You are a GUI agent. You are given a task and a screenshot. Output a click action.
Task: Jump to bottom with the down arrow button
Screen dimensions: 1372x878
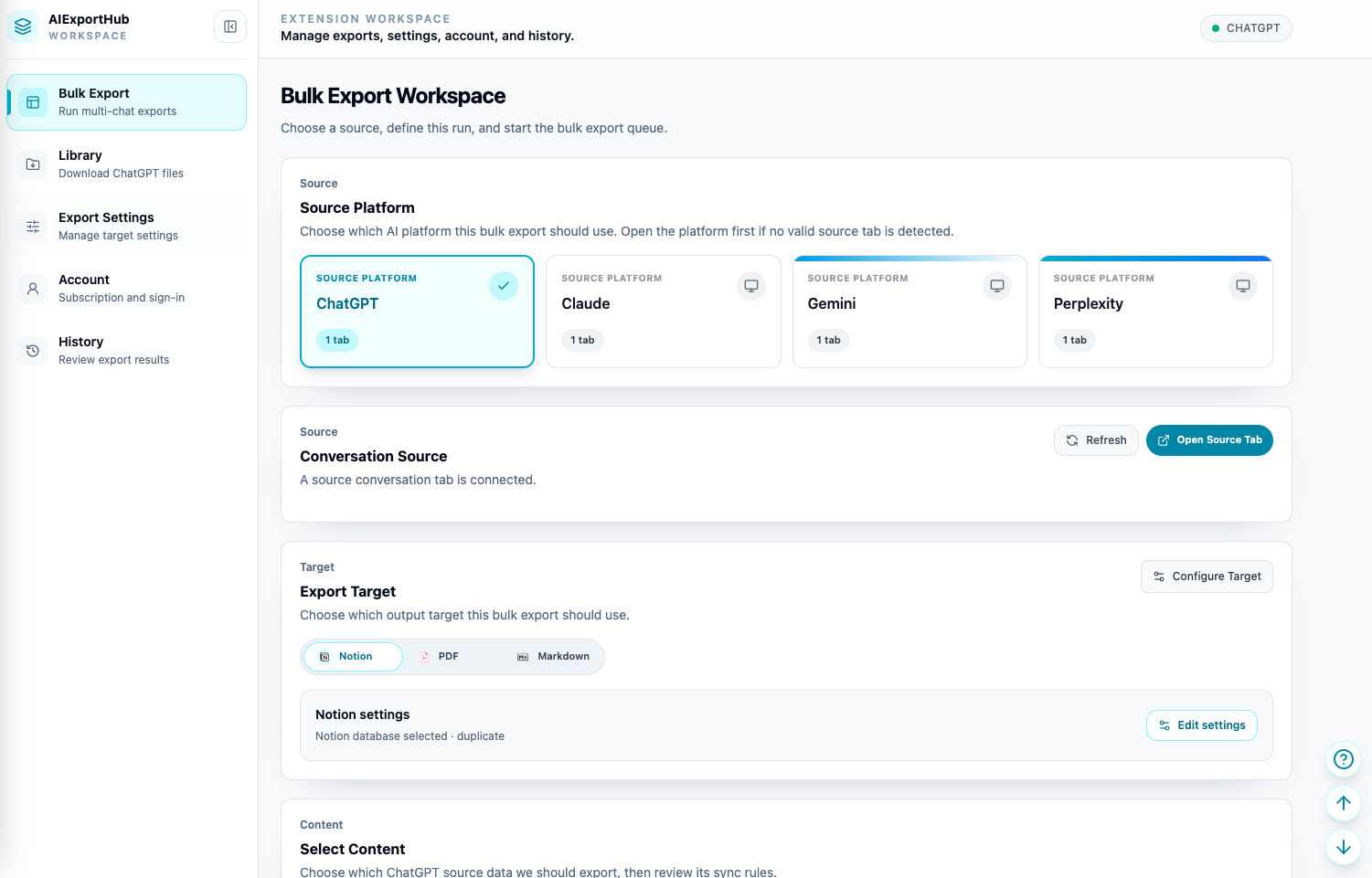pos(1344,847)
